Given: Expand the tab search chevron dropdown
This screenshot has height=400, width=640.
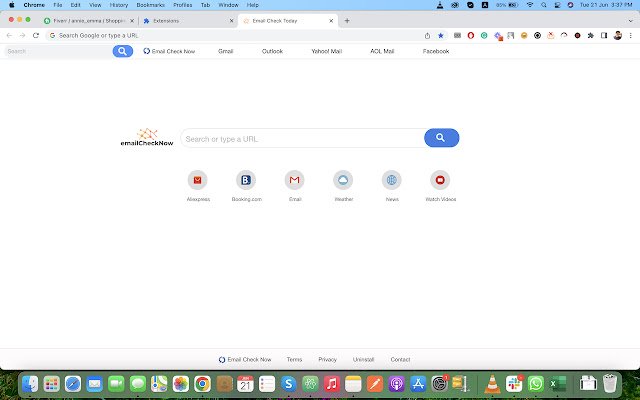Looking at the screenshot, I should (x=631, y=21).
